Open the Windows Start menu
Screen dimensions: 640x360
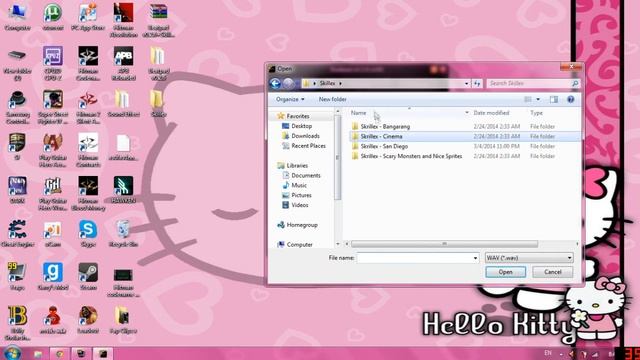[x=12, y=353]
